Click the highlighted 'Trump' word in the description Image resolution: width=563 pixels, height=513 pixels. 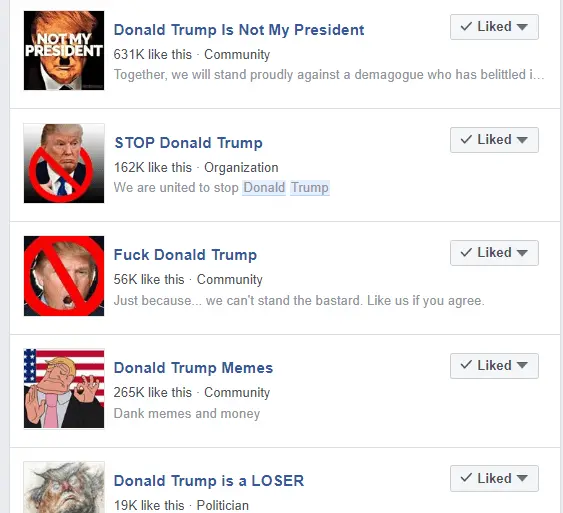coord(310,188)
